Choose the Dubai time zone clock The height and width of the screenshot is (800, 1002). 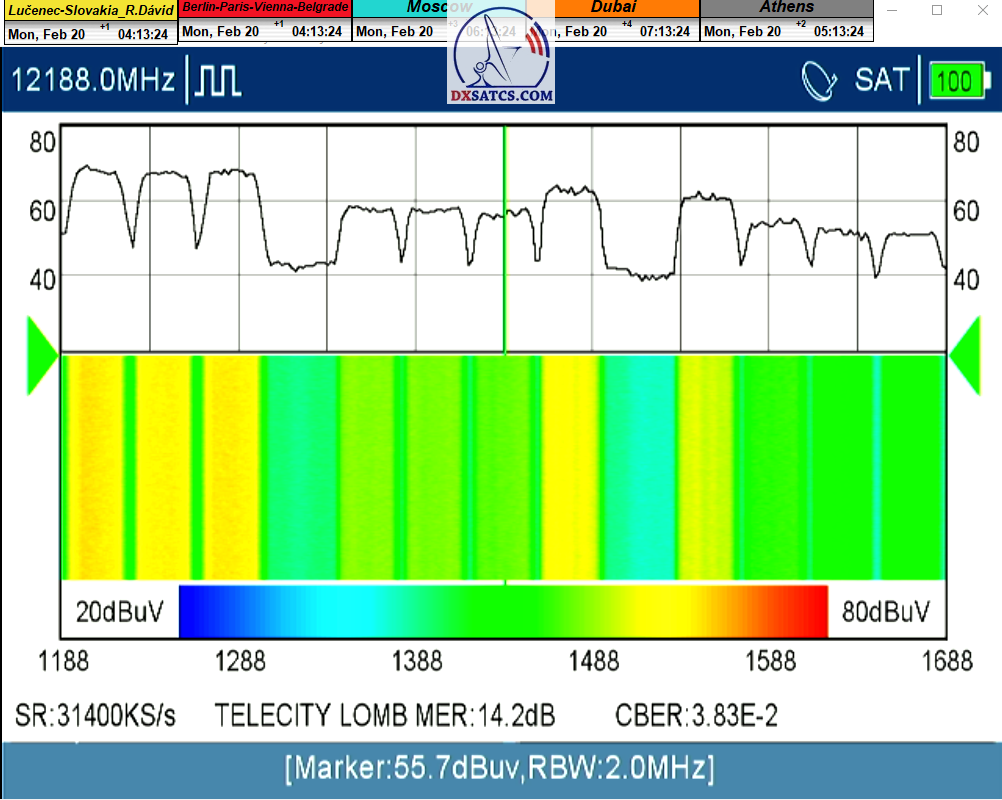(612, 7)
